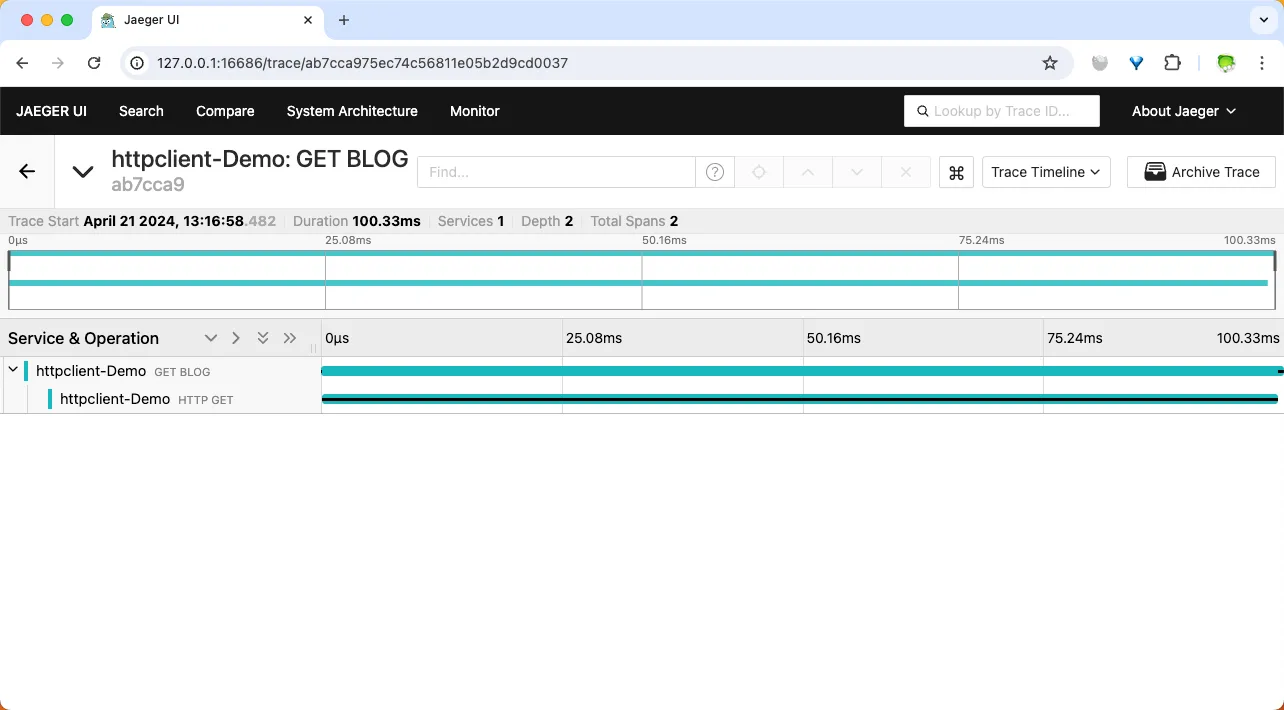Click the reset focus crosshair icon
The image size is (1284, 710).
click(x=758, y=172)
